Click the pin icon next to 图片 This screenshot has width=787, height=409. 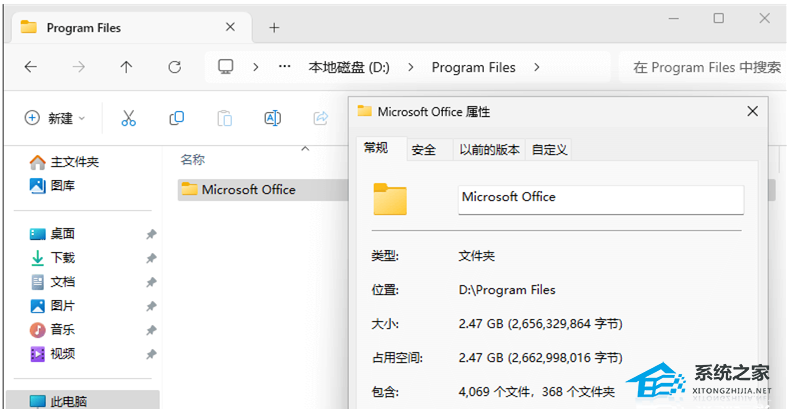tap(151, 306)
